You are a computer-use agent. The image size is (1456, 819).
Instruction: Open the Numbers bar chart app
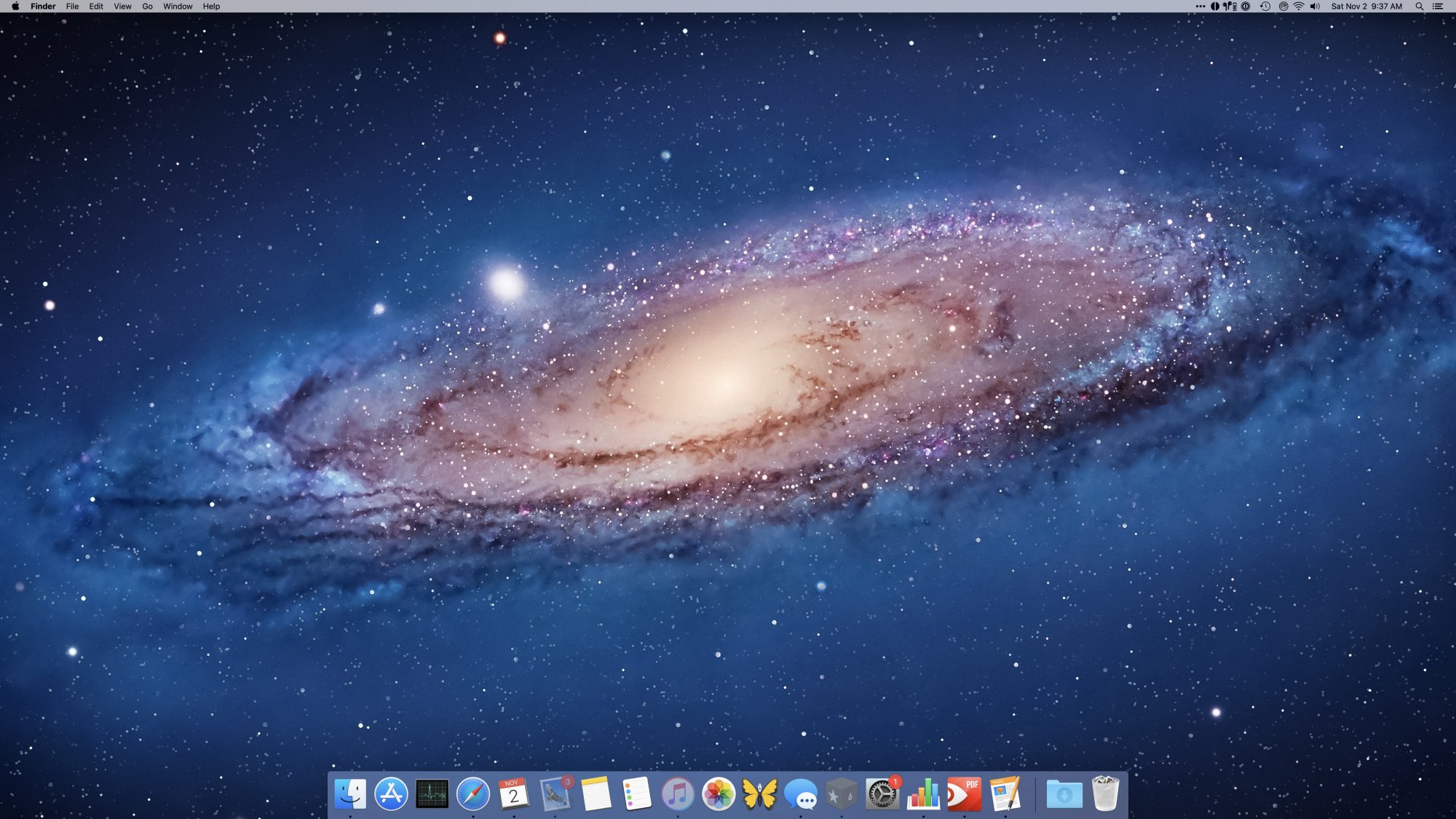tap(923, 794)
